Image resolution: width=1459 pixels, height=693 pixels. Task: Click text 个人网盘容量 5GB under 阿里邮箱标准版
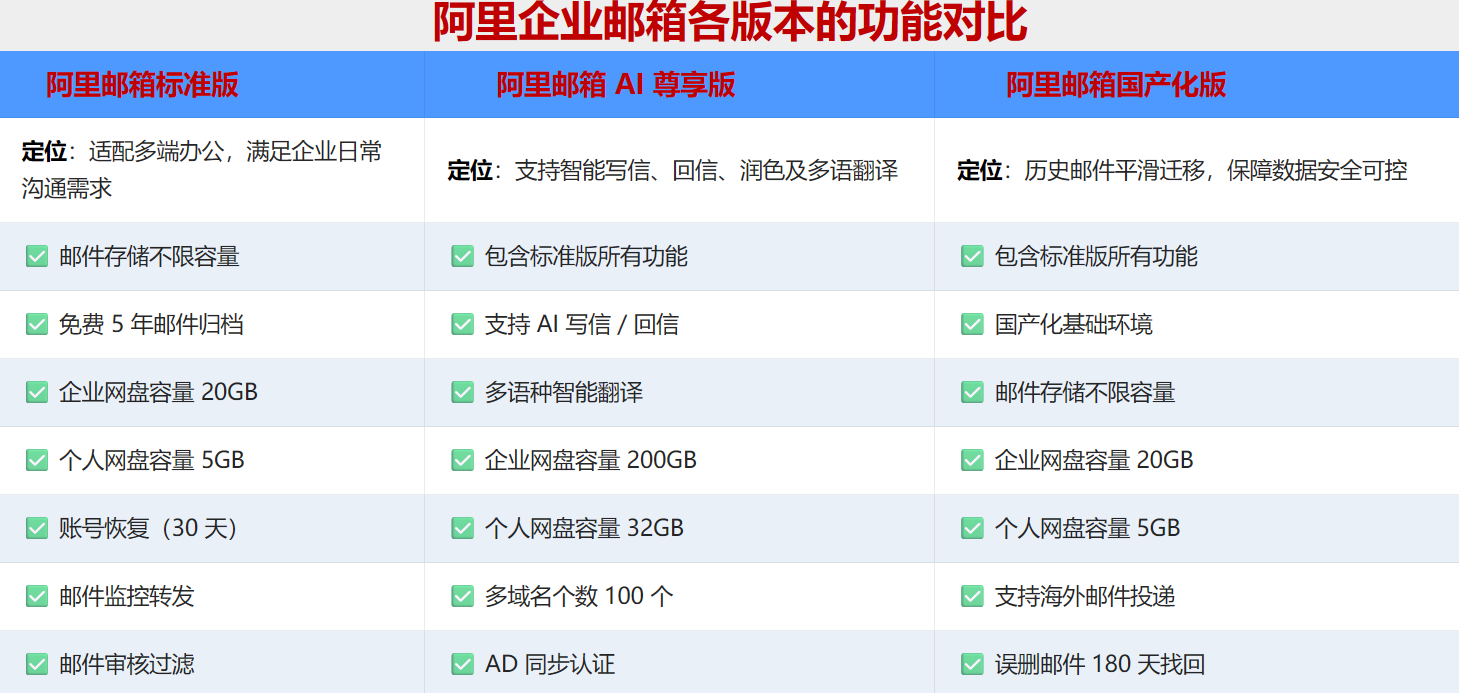click(152, 460)
